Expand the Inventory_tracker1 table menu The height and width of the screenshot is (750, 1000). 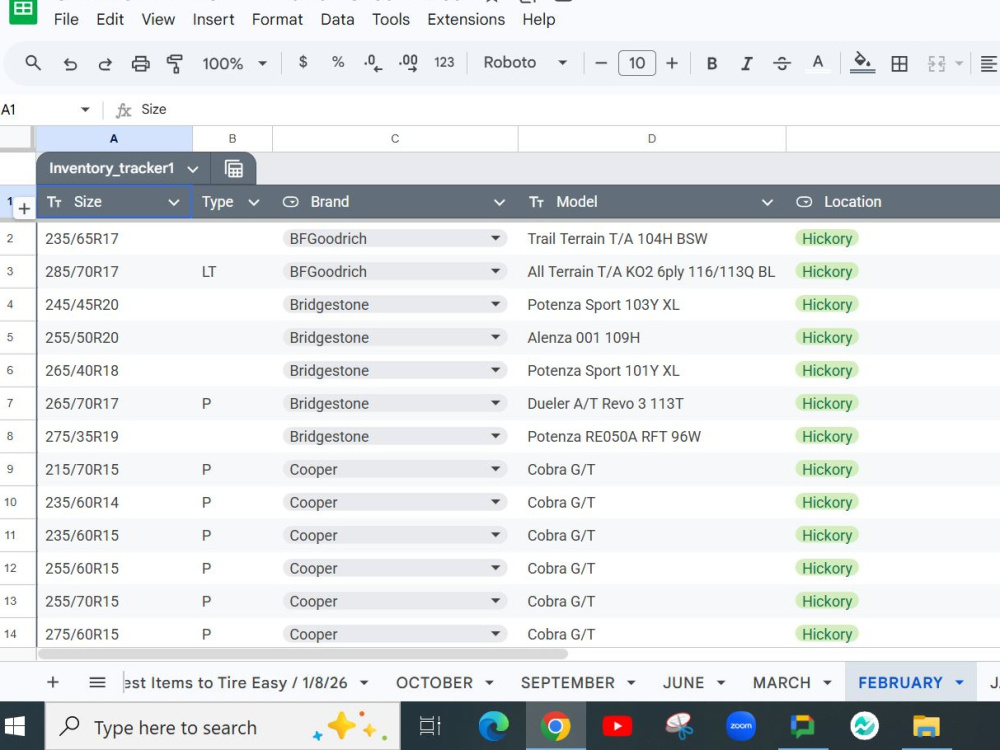click(x=193, y=169)
